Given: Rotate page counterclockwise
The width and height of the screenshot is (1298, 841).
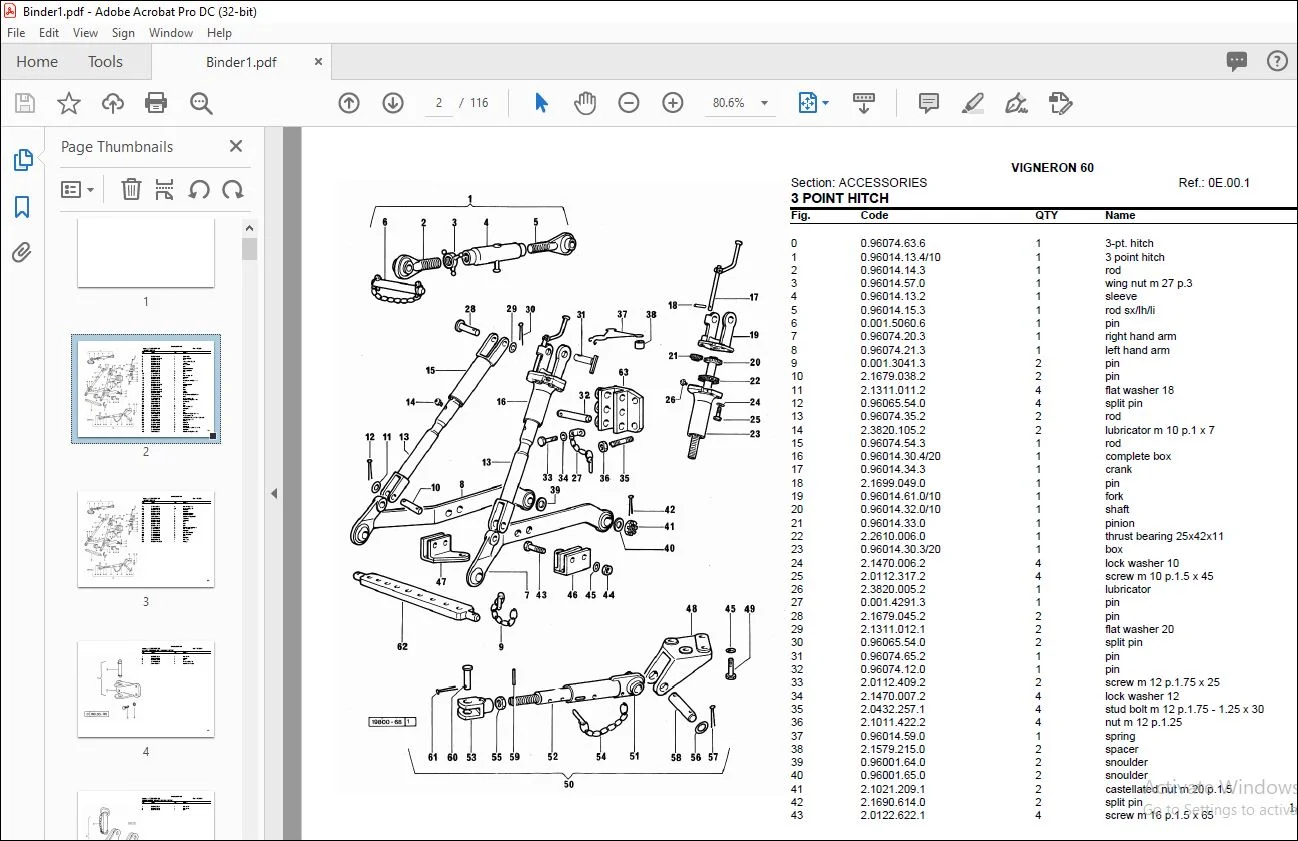Looking at the screenshot, I should [199, 189].
